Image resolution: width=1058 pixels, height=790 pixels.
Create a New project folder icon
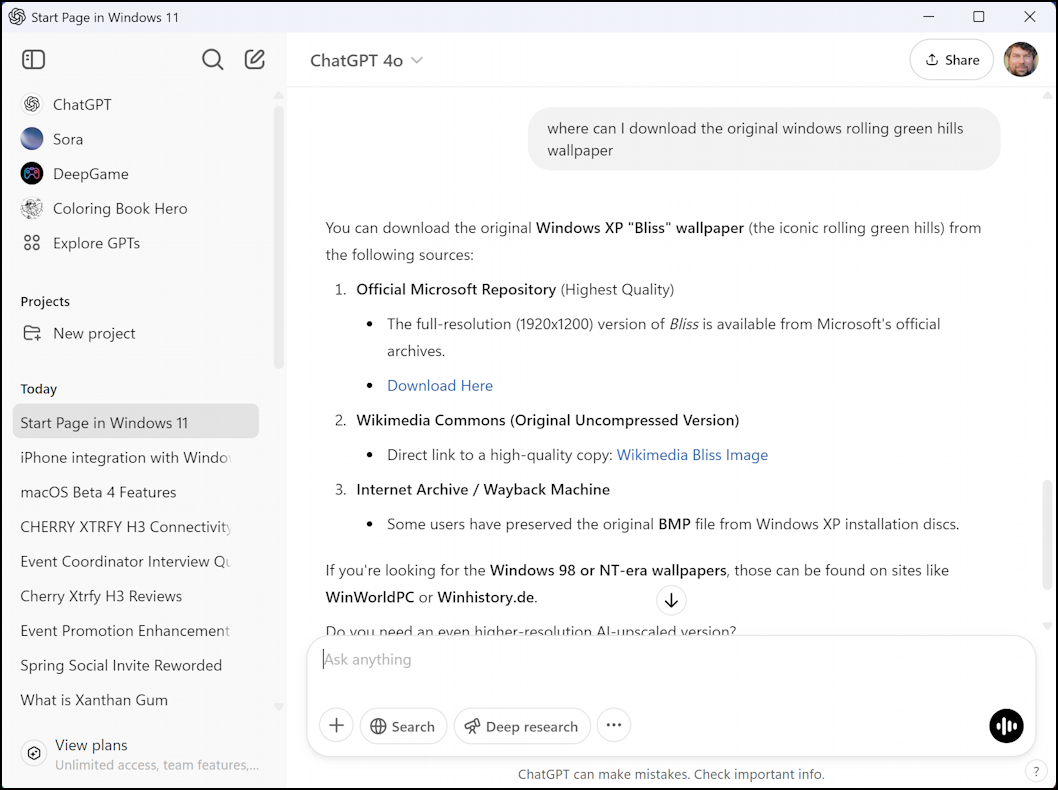[32, 333]
